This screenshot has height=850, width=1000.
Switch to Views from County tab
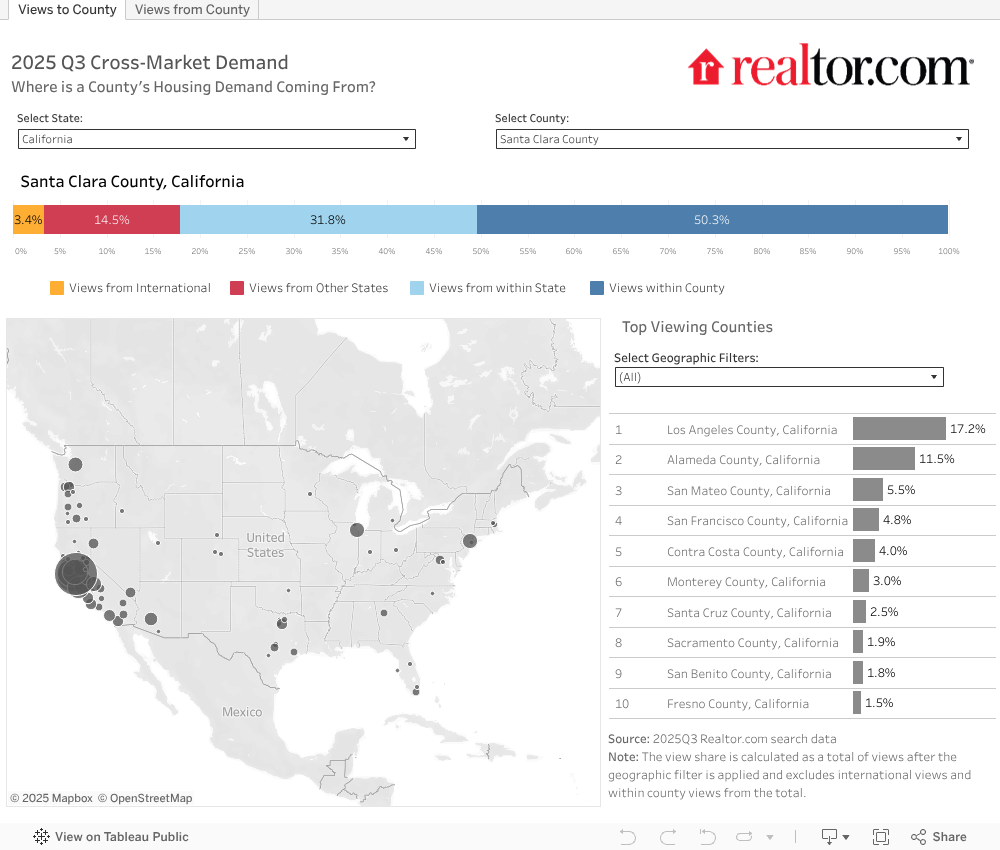coord(192,10)
